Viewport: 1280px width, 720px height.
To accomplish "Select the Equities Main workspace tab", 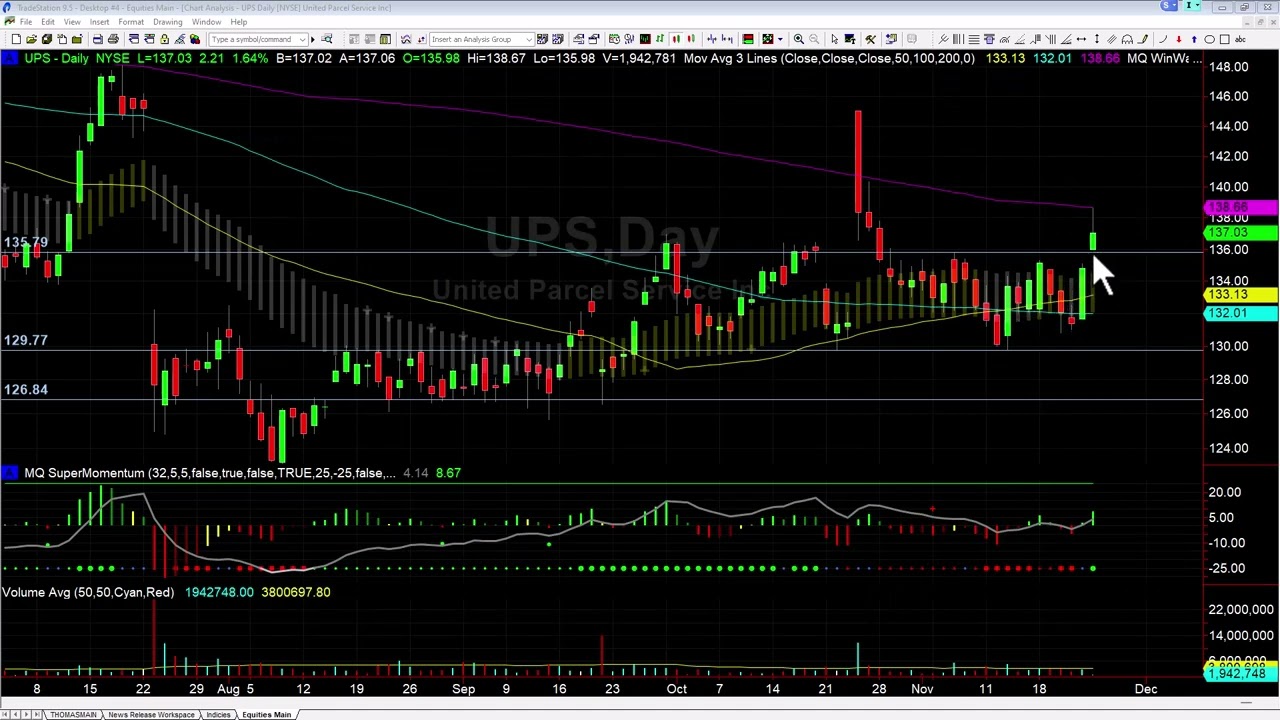I will [x=266, y=714].
